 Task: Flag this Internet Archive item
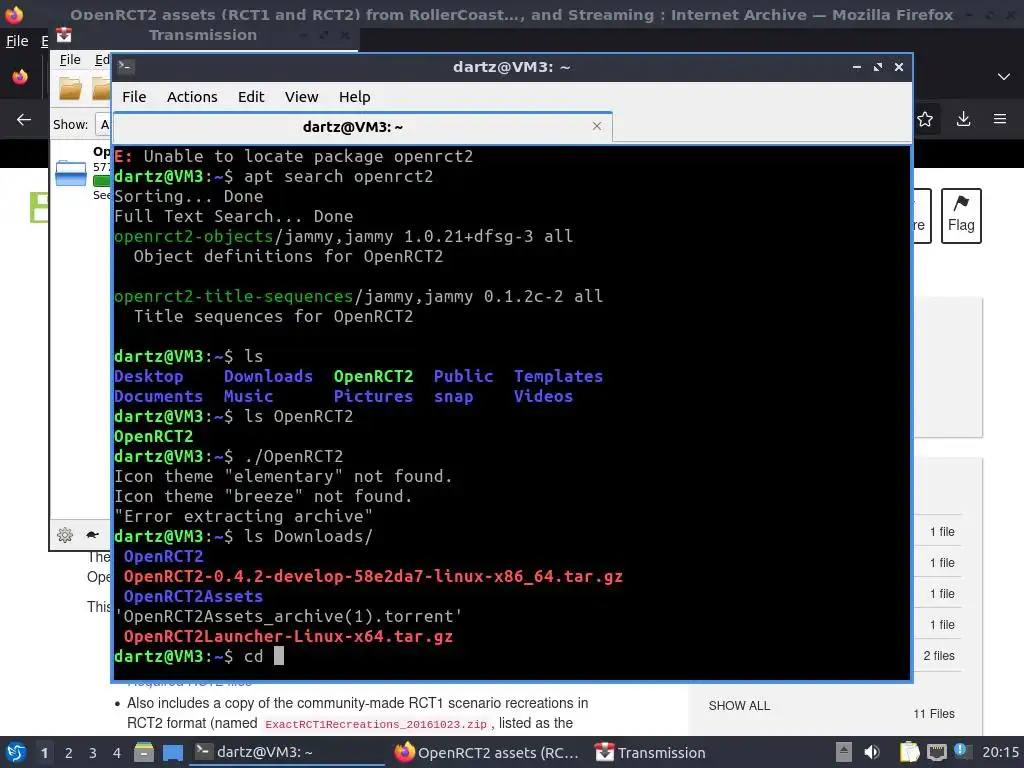point(961,216)
